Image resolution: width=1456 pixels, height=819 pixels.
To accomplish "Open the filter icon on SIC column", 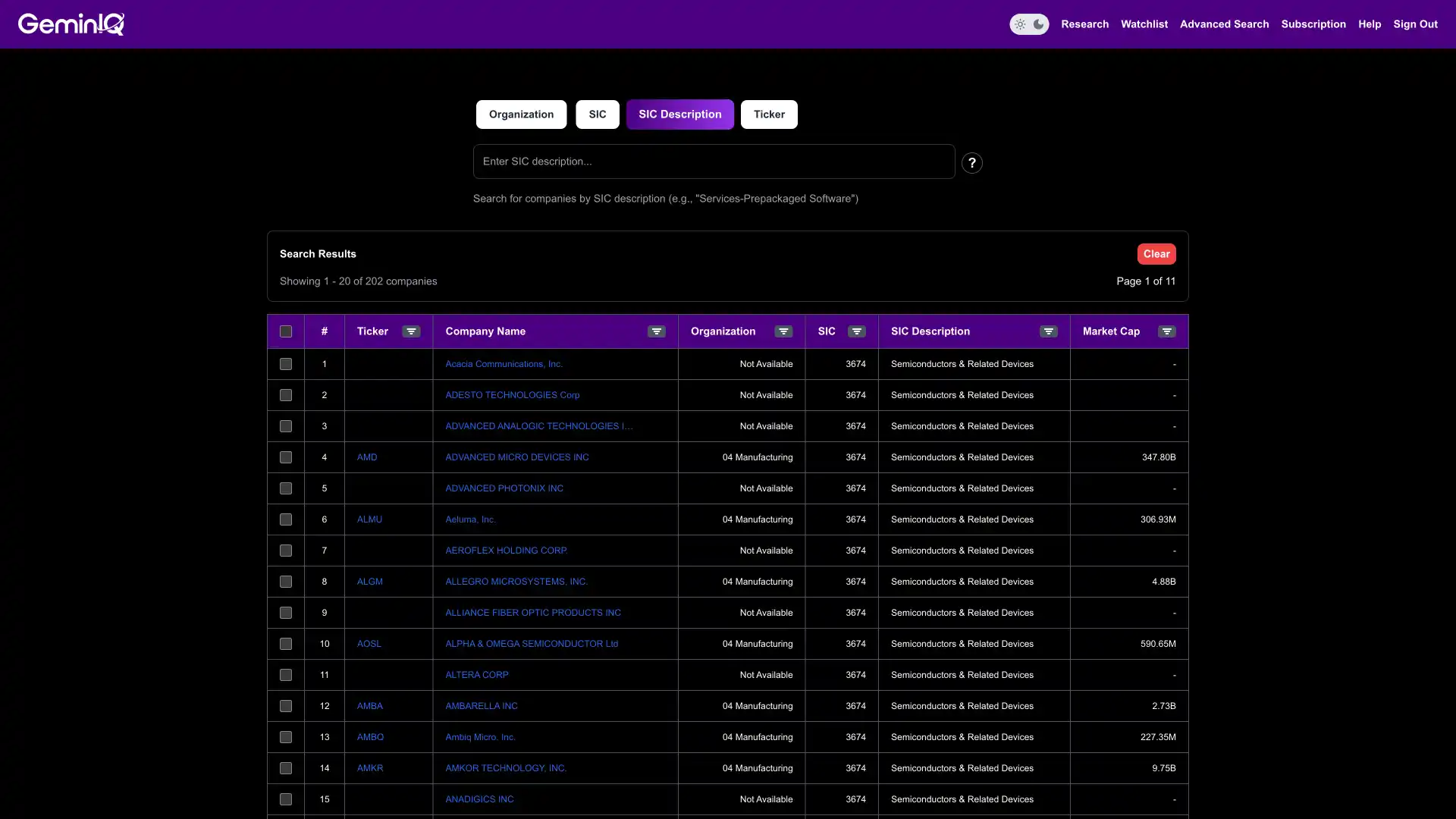I will [856, 331].
